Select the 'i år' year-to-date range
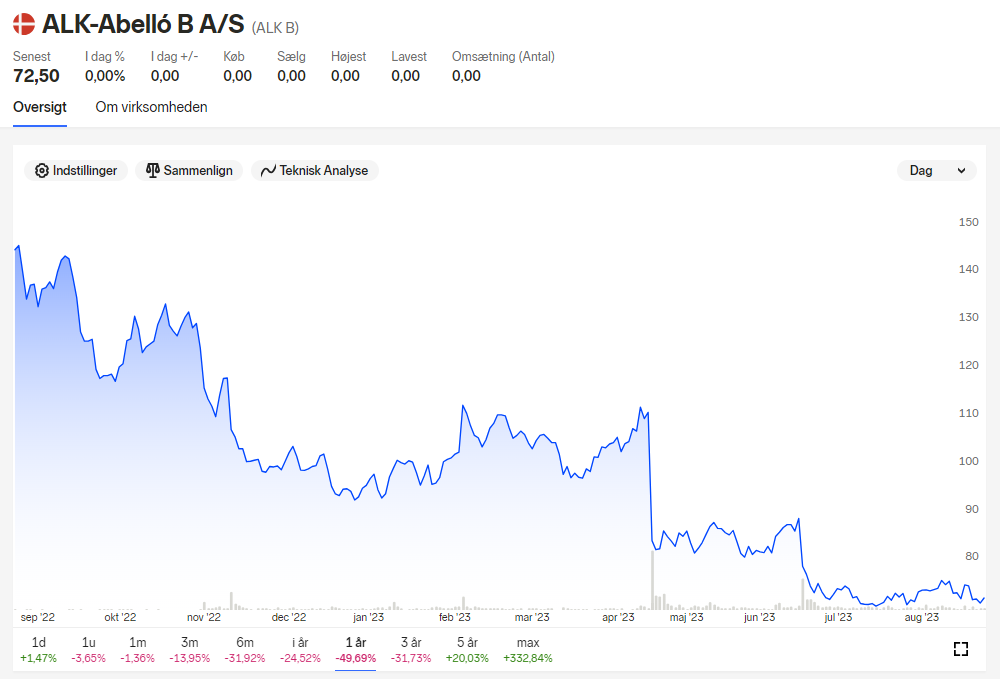 (300, 650)
